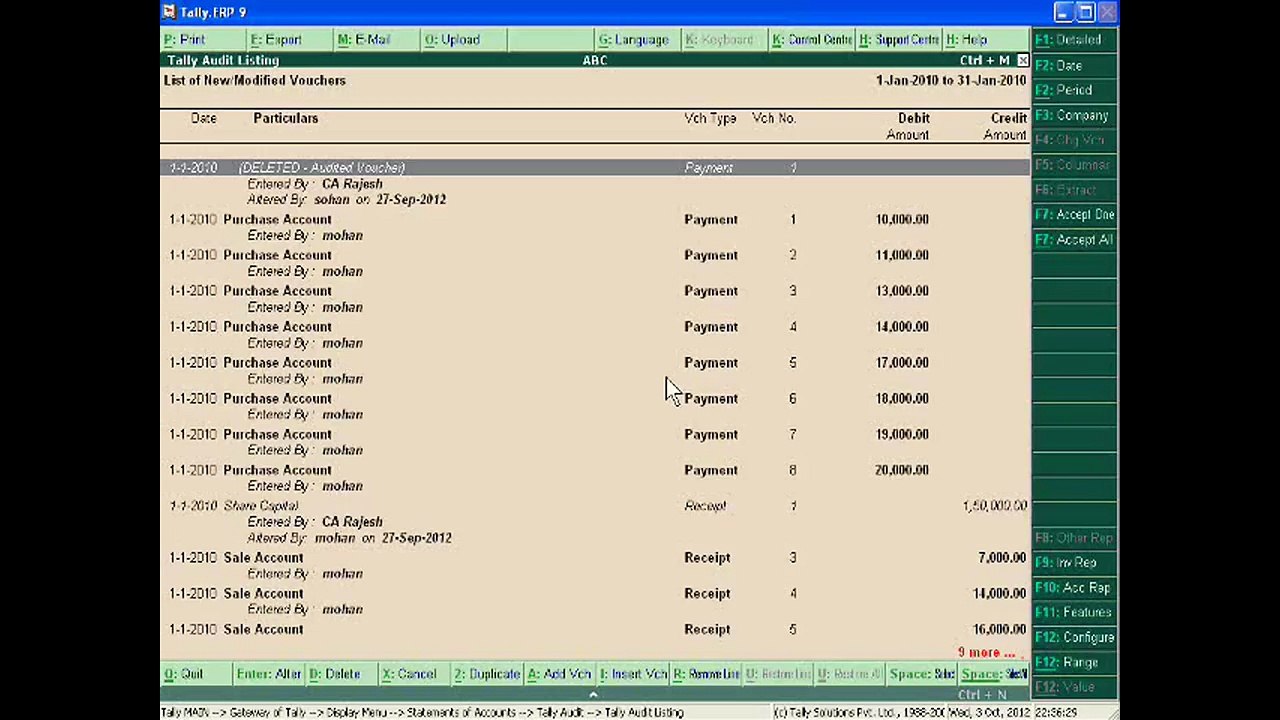Image resolution: width=1280 pixels, height=720 pixels.
Task: Select the deleted audited voucher row
Action: click(595, 168)
